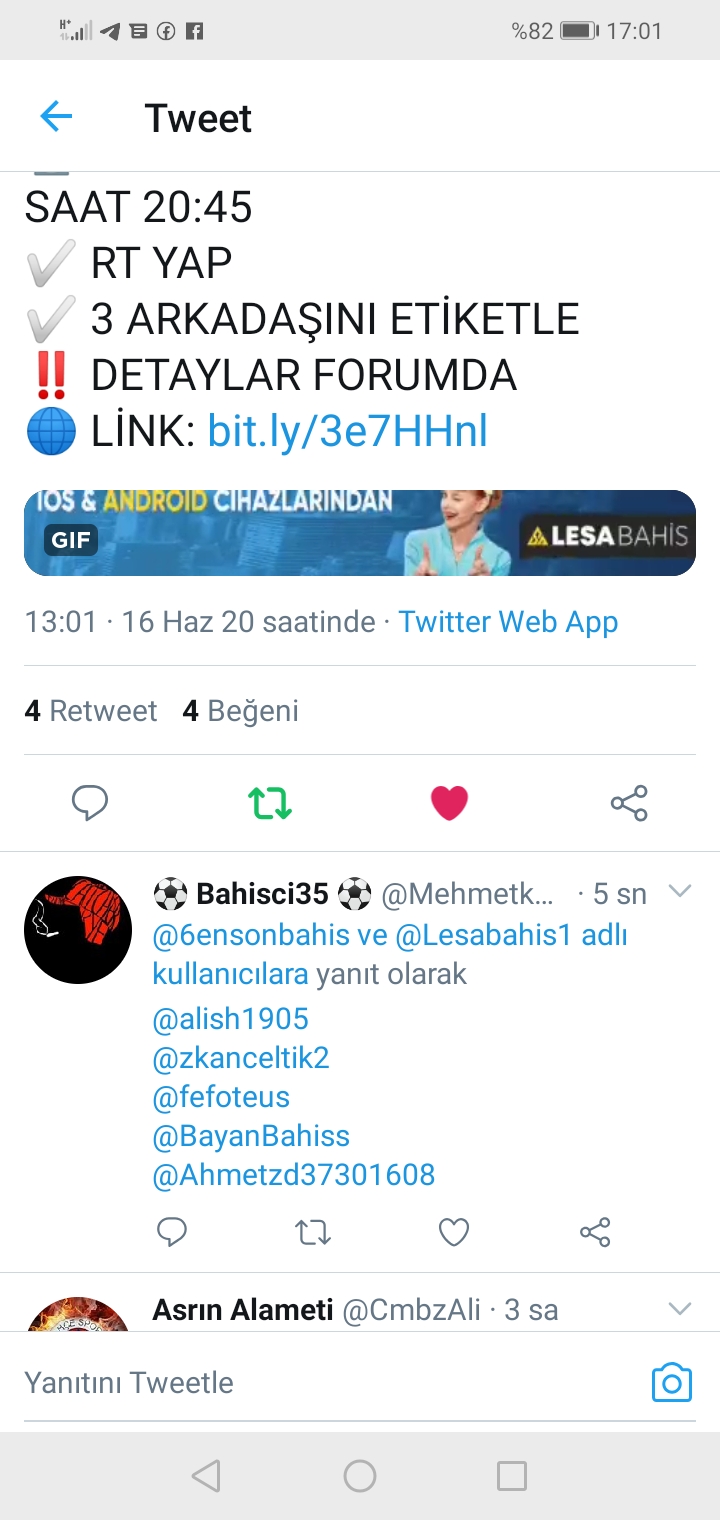This screenshot has width=720, height=1520.
Task: View the 4 Beğeni likes list
Action: tap(240, 711)
